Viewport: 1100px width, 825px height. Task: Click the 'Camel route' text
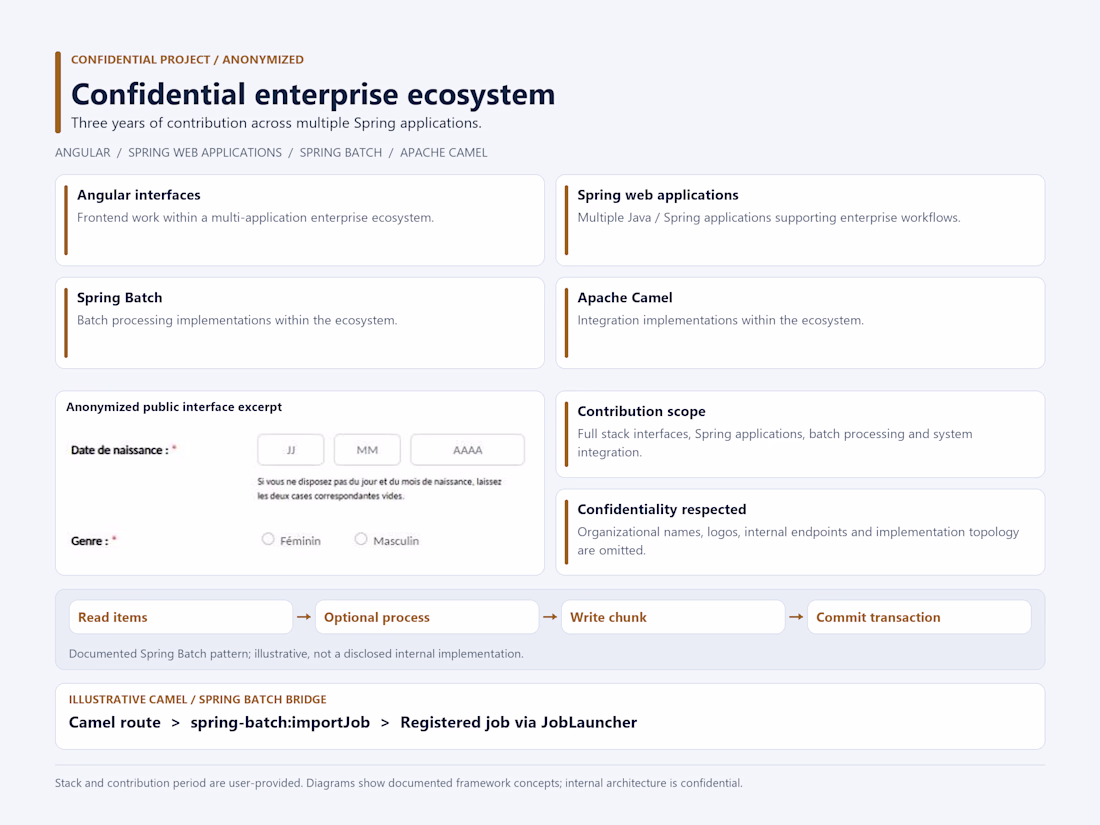coord(114,723)
